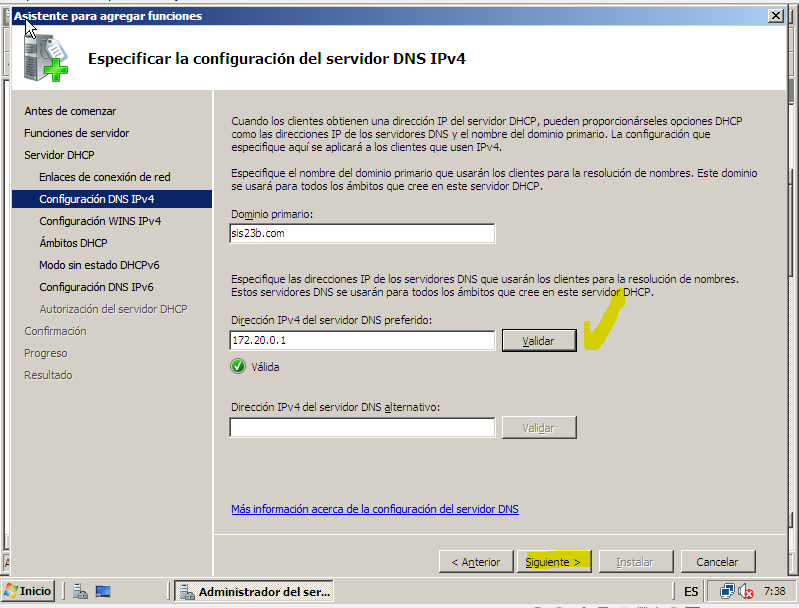The height and width of the screenshot is (608, 799).
Task: Click the show desktop quick launch icon
Action: click(103, 591)
